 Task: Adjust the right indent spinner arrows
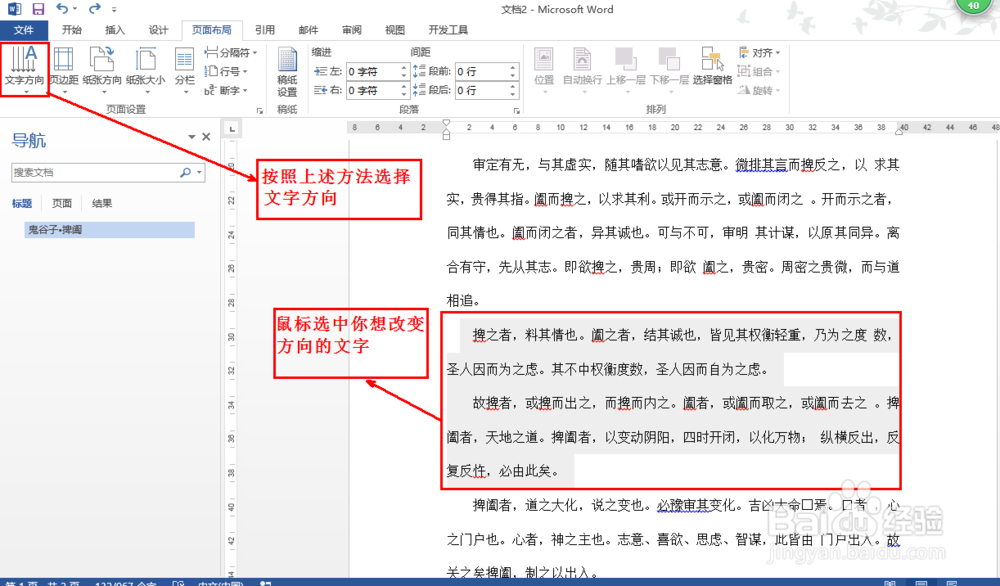tap(404, 91)
